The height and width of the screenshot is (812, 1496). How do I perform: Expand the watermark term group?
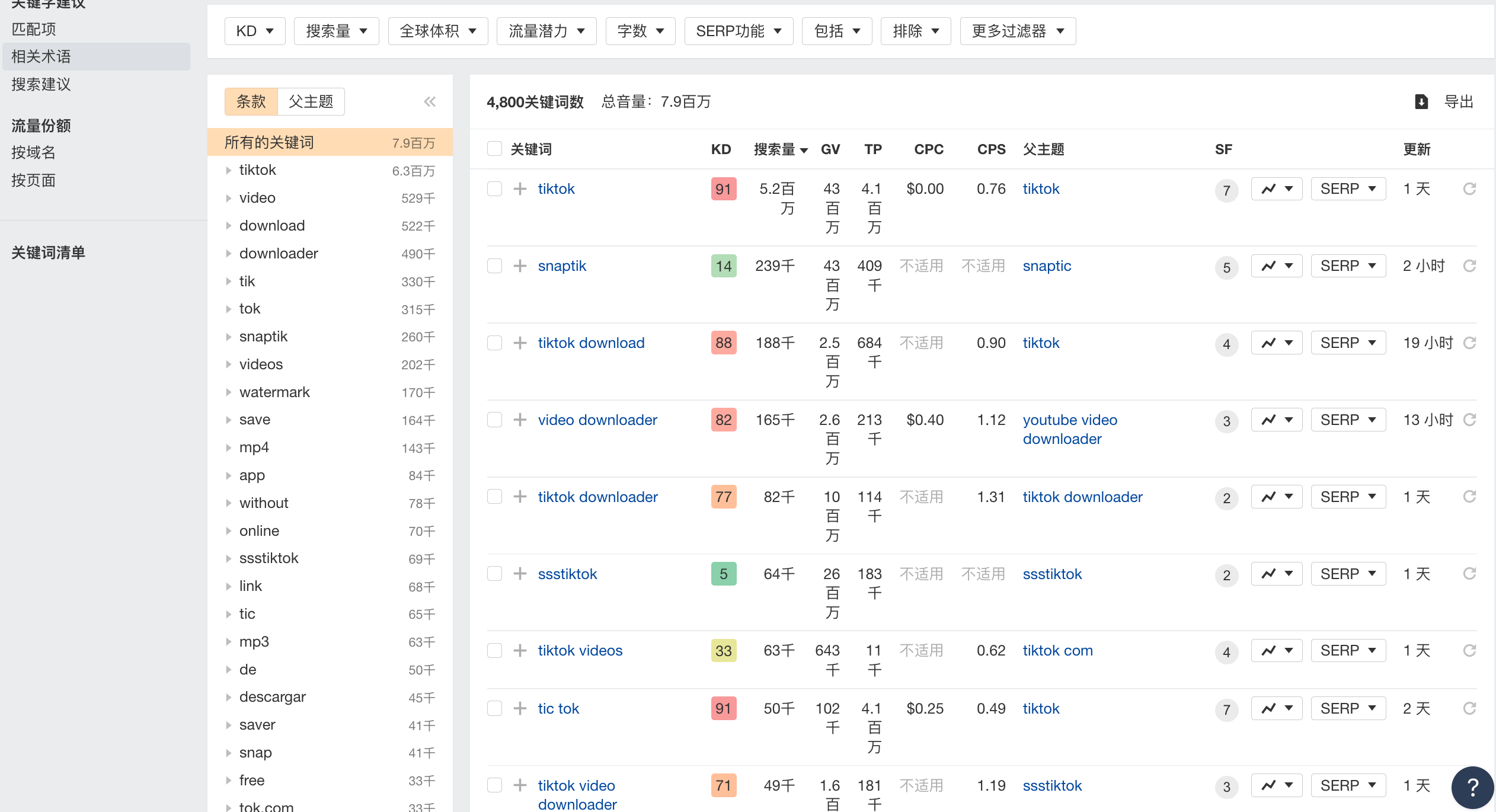pyautogui.click(x=228, y=392)
